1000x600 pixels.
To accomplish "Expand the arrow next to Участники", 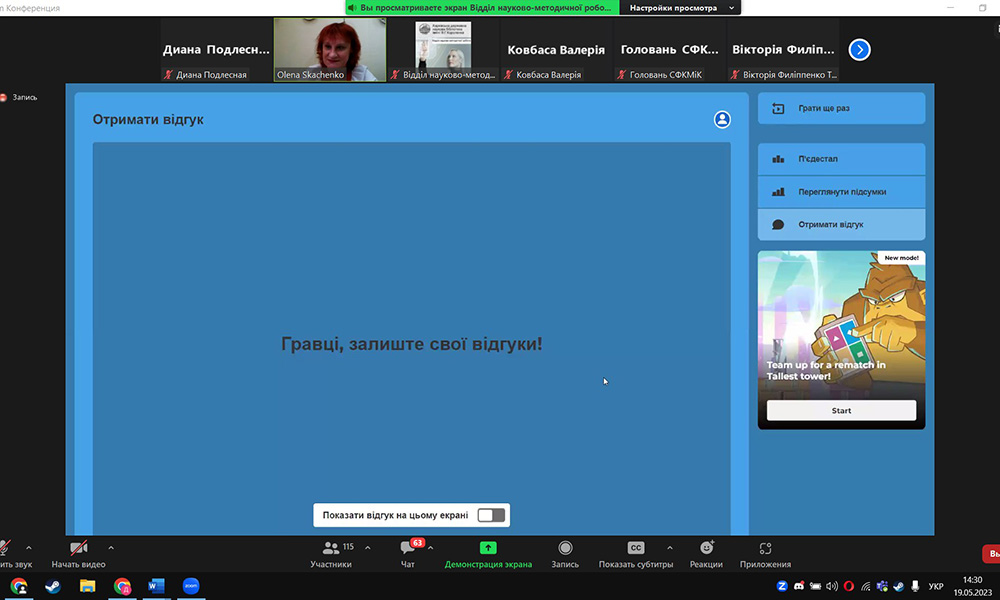I will (x=368, y=547).
